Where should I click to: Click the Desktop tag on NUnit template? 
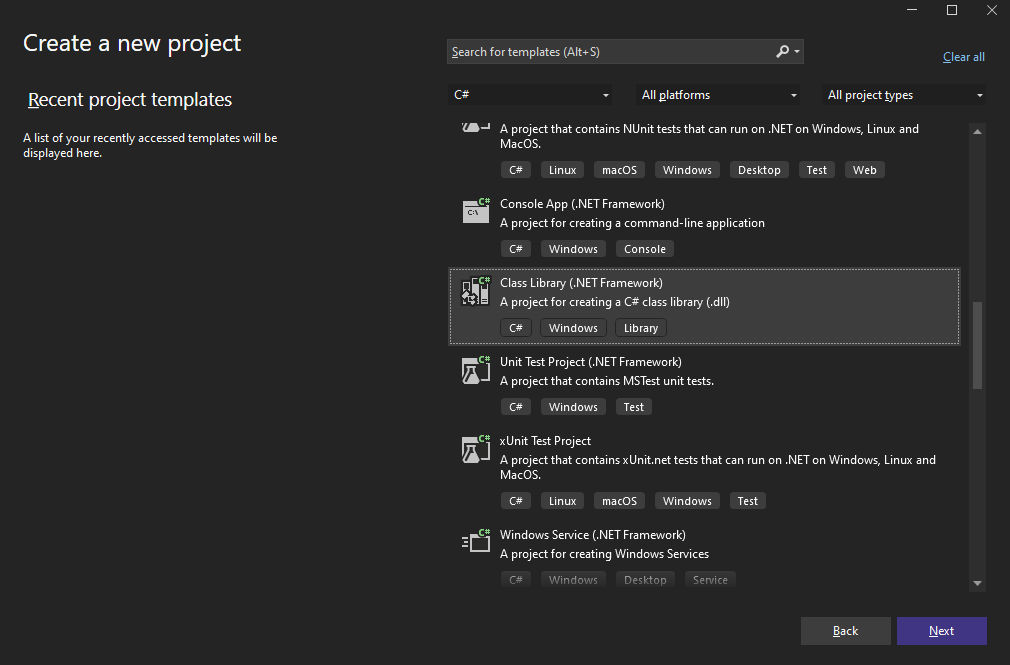pos(759,170)
